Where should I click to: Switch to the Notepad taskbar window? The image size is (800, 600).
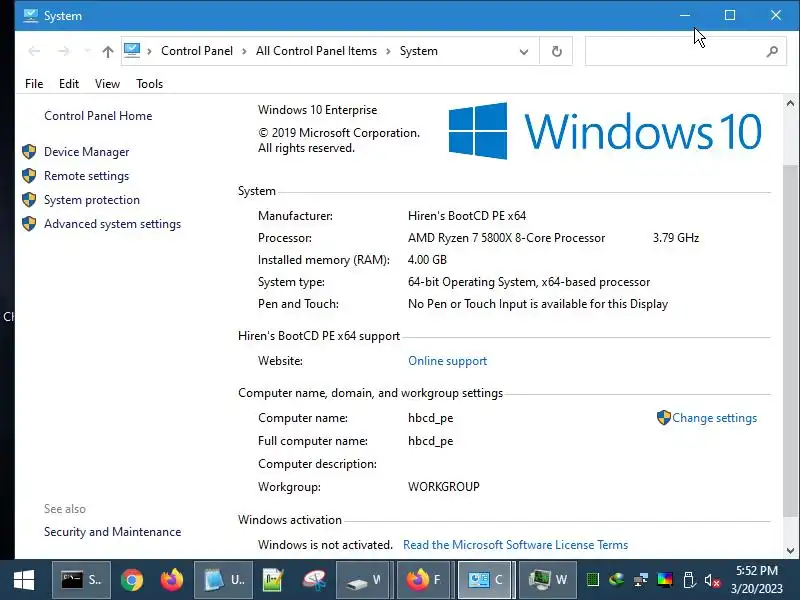click(x=223, y=580)
